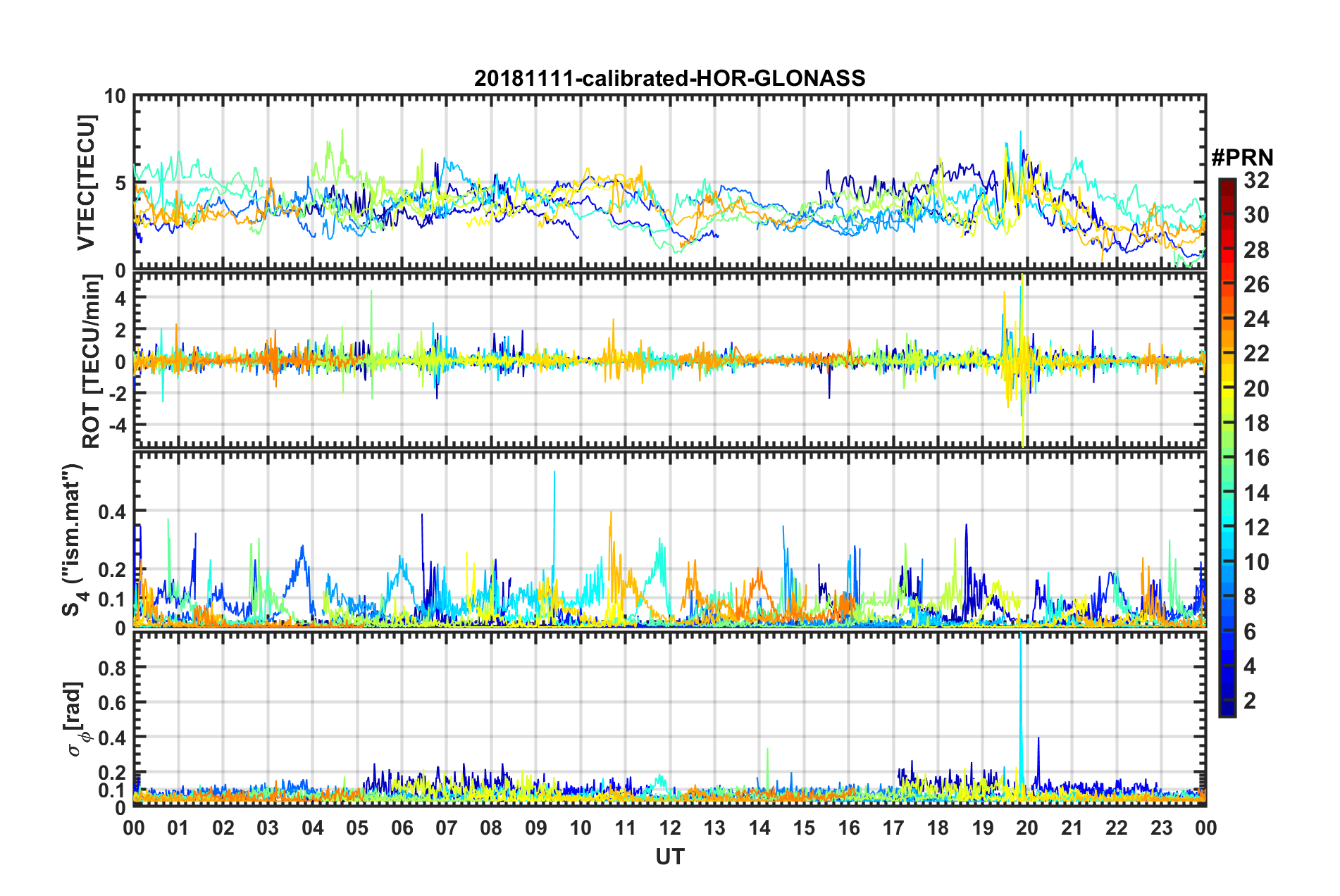Click x-axis hour label 18
The width and height of the screenshot is (1340, 896).
[x=938, y=828]
